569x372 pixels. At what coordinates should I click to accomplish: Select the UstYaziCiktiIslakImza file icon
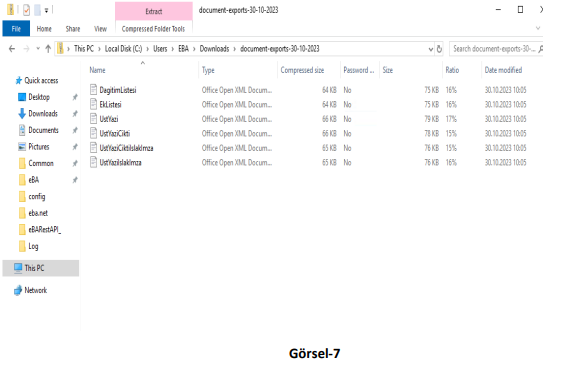[93, 148]
